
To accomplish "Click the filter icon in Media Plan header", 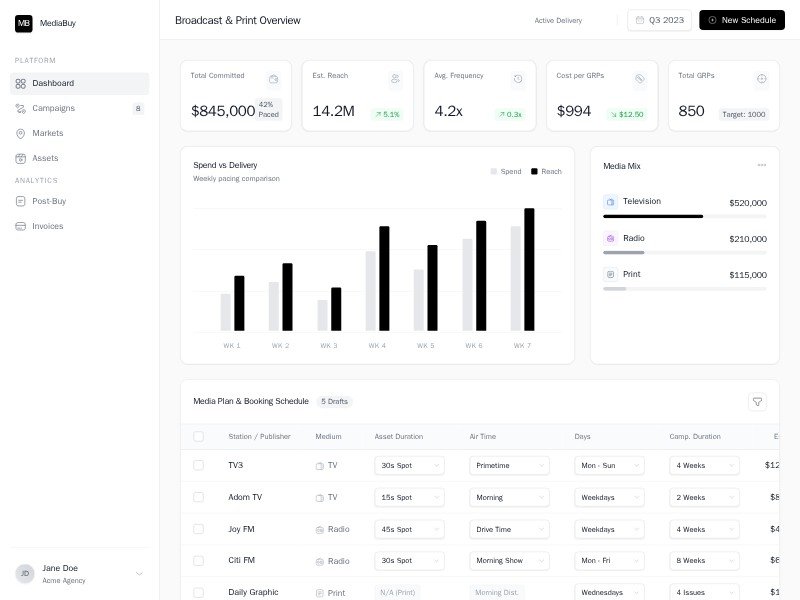I will tap(757, 401).
